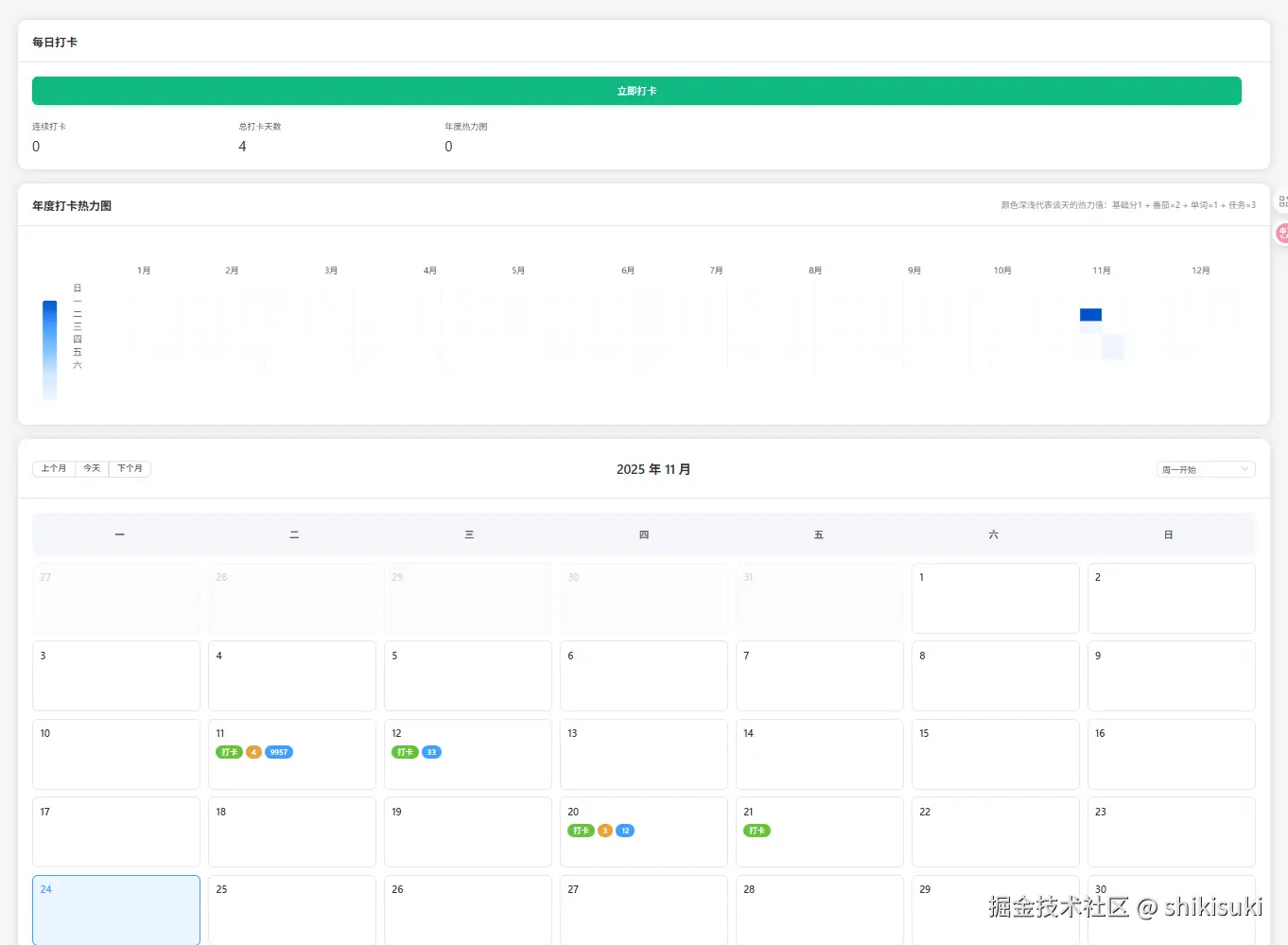Screen dimensions: 1288x945
Task: Select calendar day 15
Action: [x=996, y=754]
